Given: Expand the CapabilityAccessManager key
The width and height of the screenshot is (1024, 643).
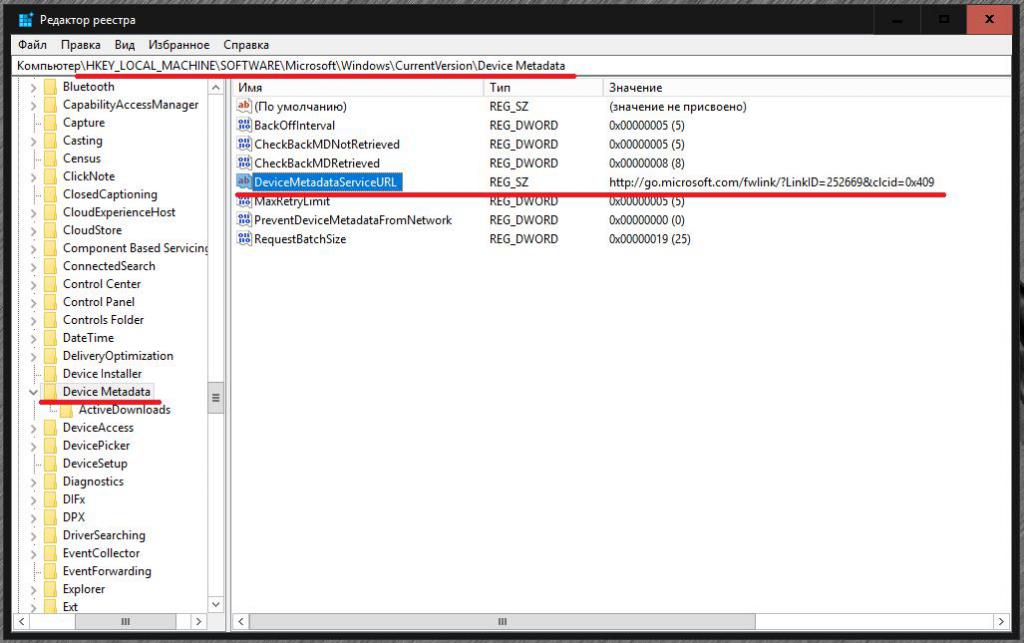Looking at the screenshot, I should pyautogui.click(x=33, y=104).
